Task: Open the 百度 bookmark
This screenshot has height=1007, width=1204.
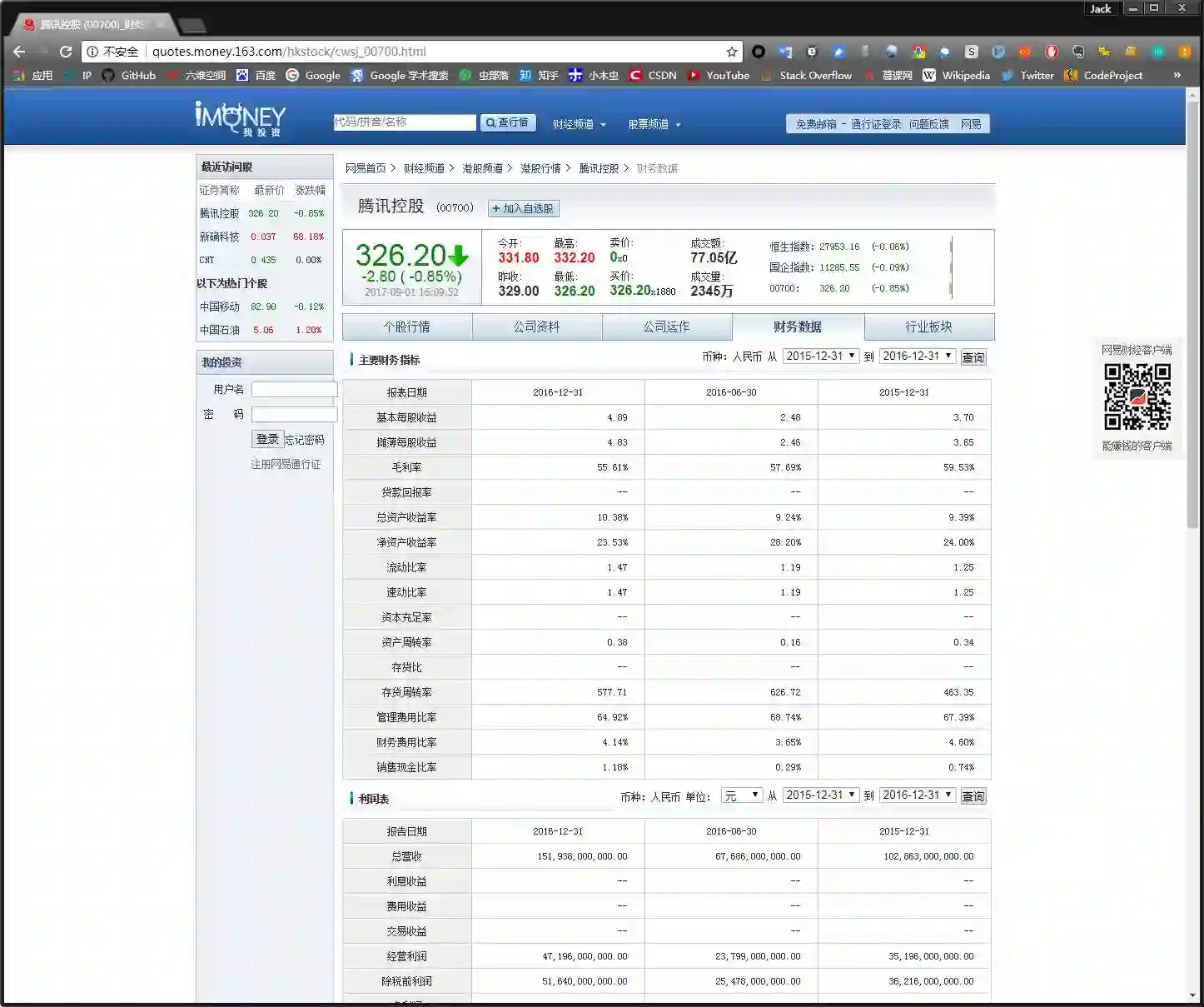Action: click(x=256, y=75)
